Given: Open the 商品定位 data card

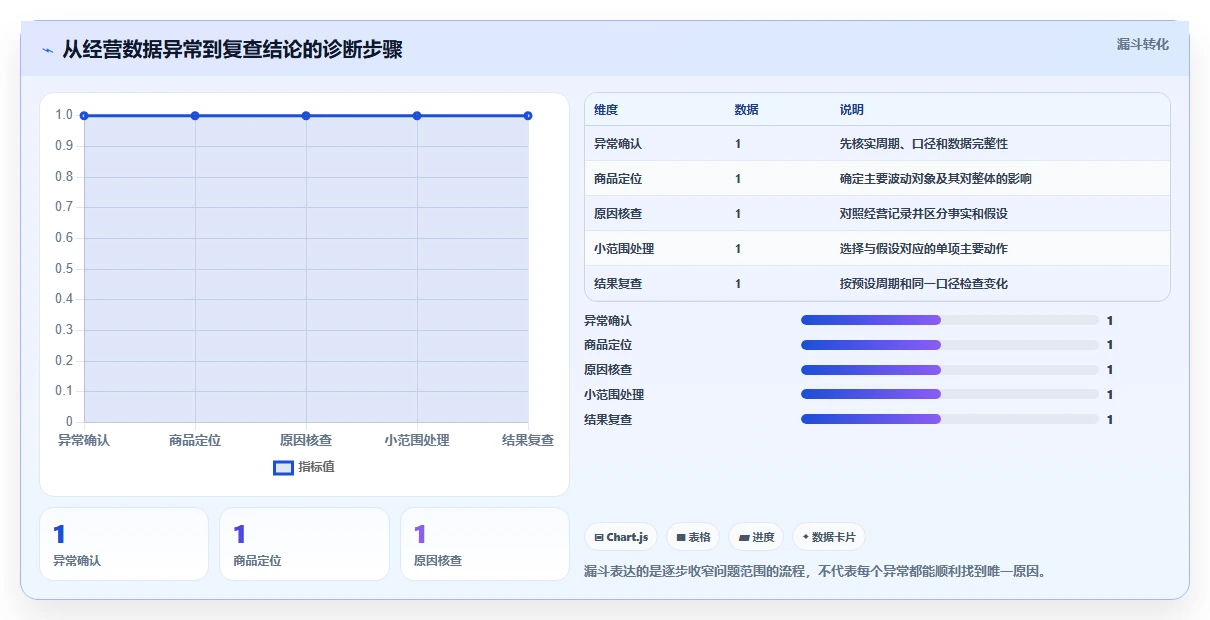Looking at the screenshot, I should click(x=304, y=544).
